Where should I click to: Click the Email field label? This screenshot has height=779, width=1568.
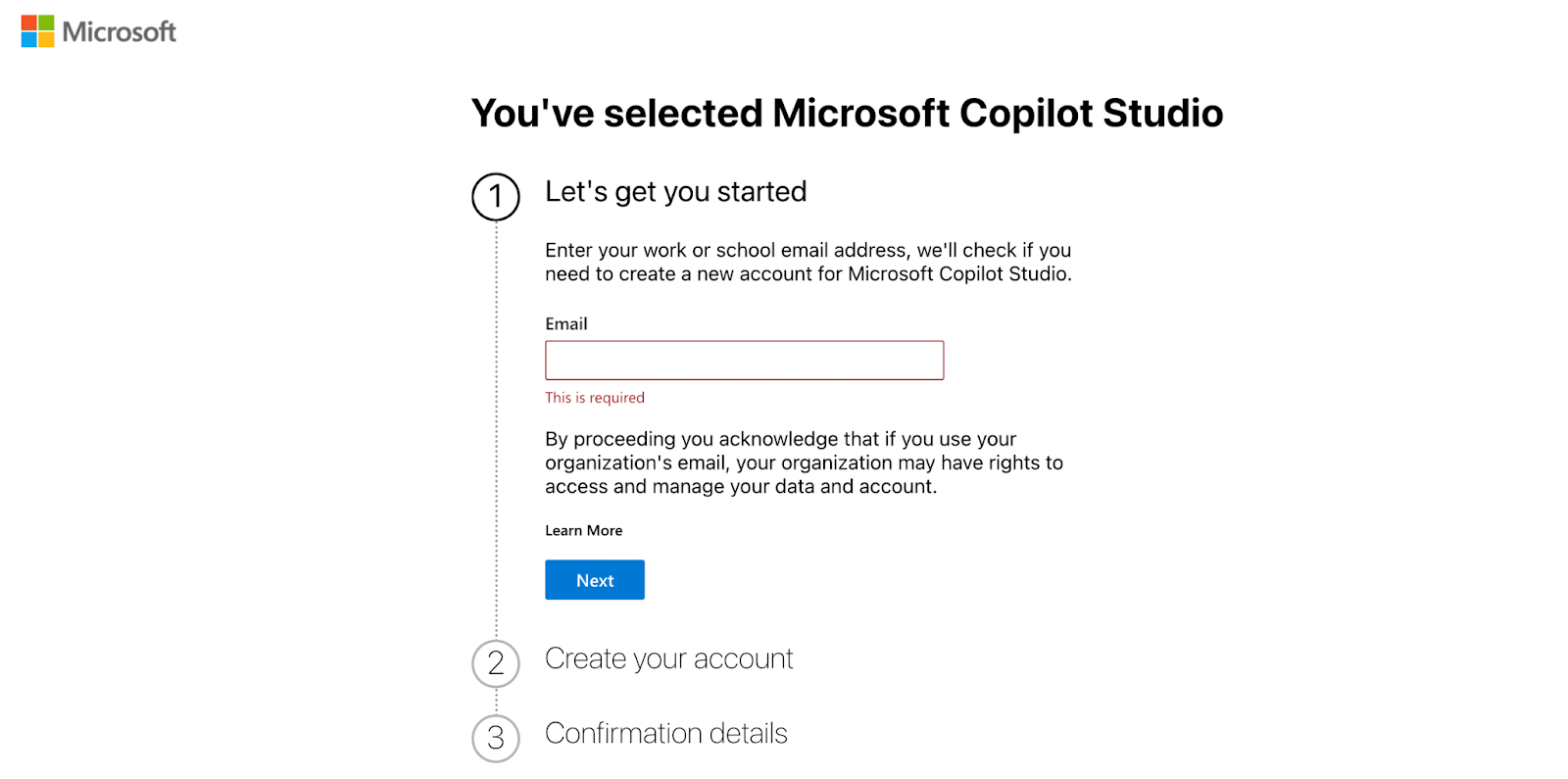point(565,323)
